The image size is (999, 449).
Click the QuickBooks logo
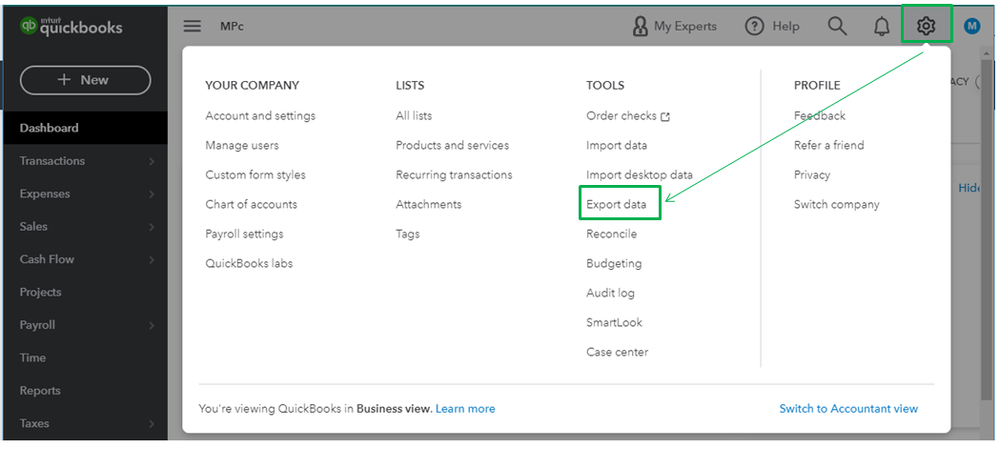(x=71, y=26)
